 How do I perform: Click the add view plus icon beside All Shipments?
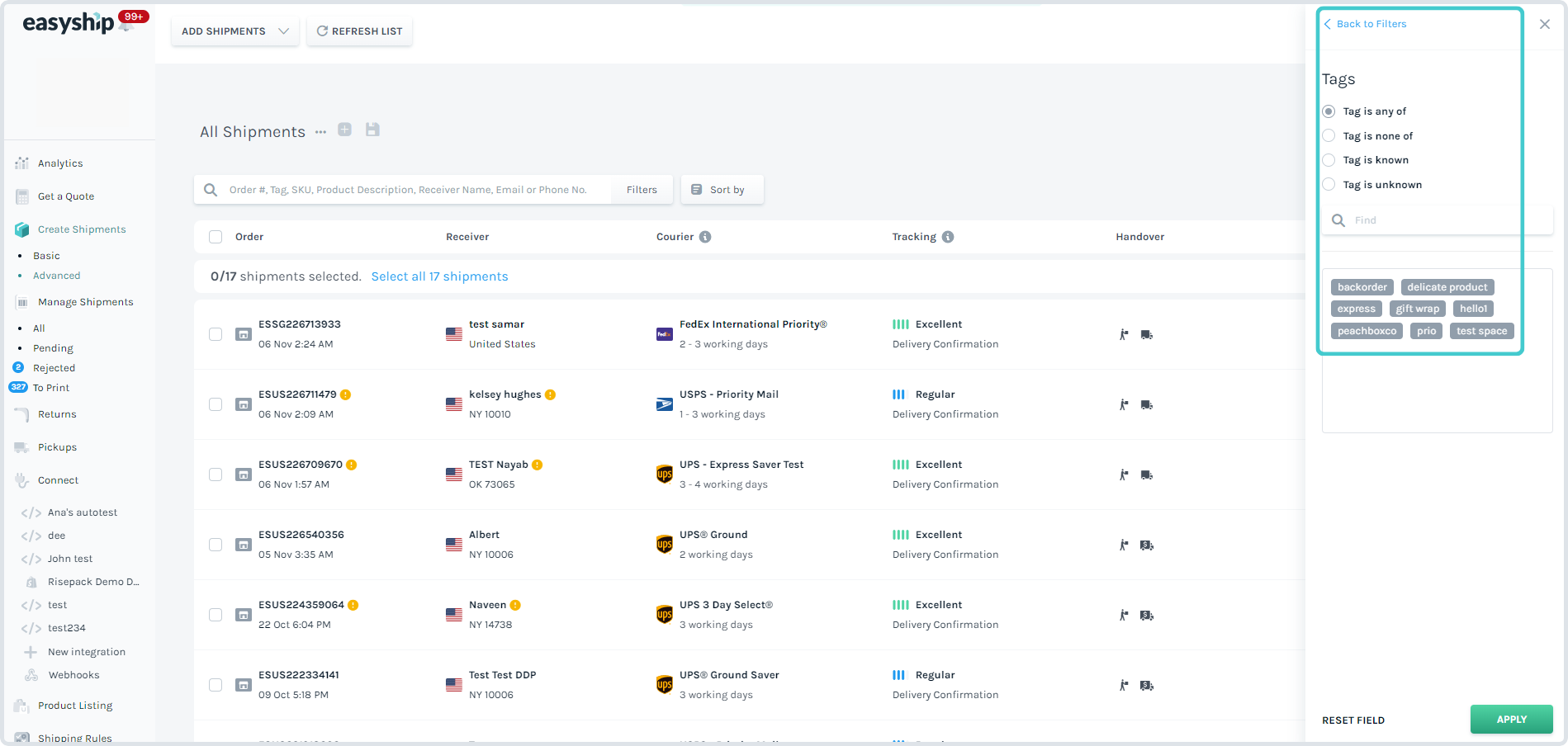(x=345, y=130)
